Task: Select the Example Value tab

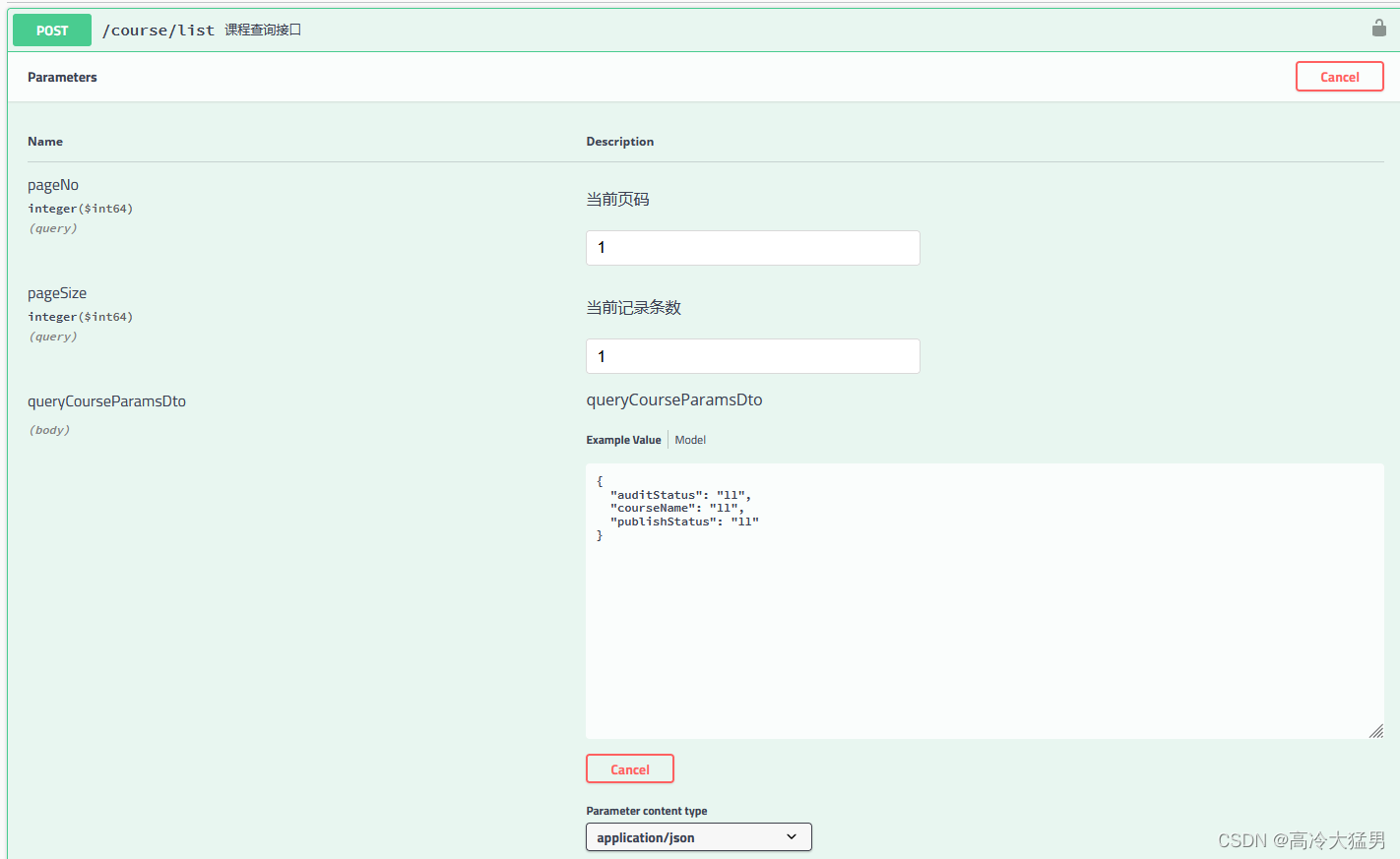Action: 623,439
